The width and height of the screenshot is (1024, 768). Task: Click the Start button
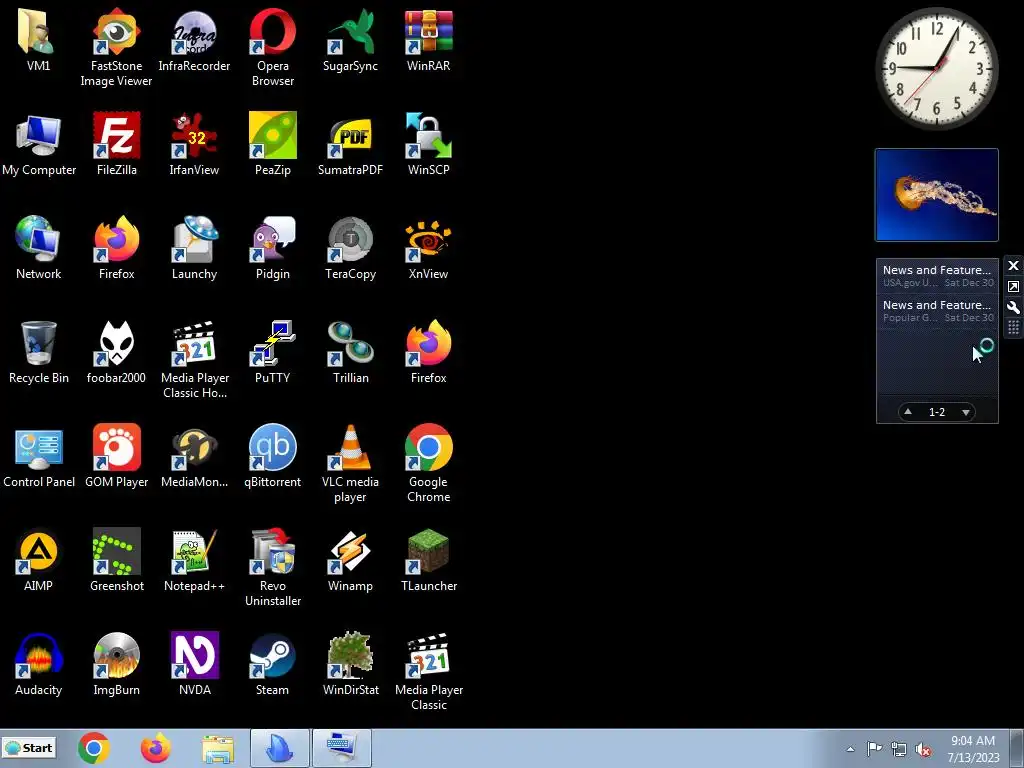coord(29,748)
